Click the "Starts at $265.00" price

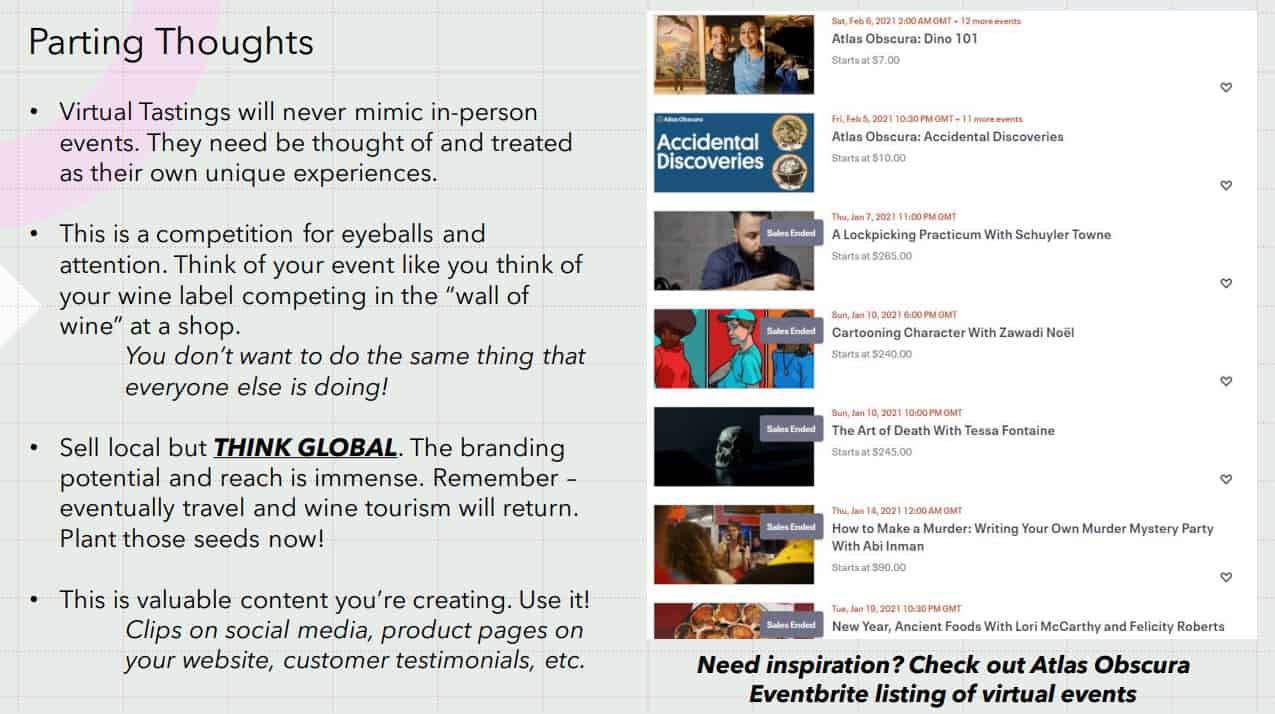click(872, 256)
